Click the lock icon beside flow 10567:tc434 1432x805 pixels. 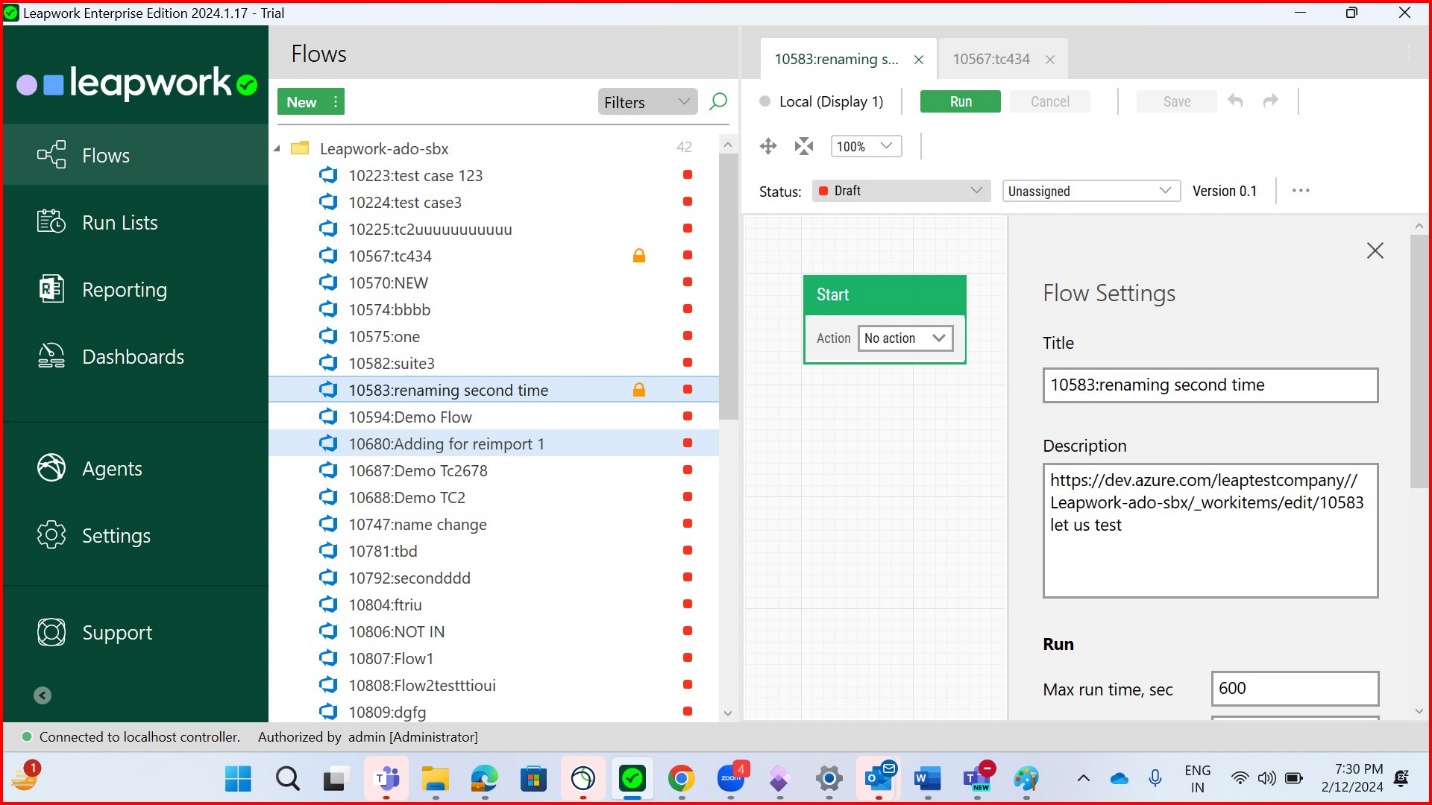pyautogui.click(x=638, y=255)
